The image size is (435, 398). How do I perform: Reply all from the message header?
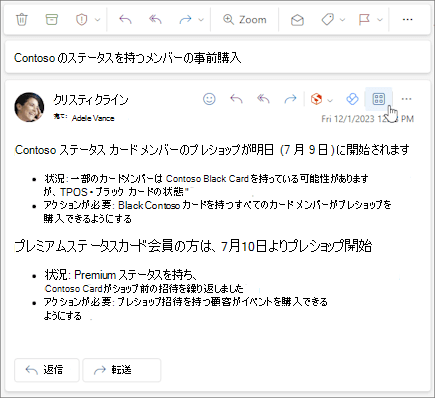[263, 99]
